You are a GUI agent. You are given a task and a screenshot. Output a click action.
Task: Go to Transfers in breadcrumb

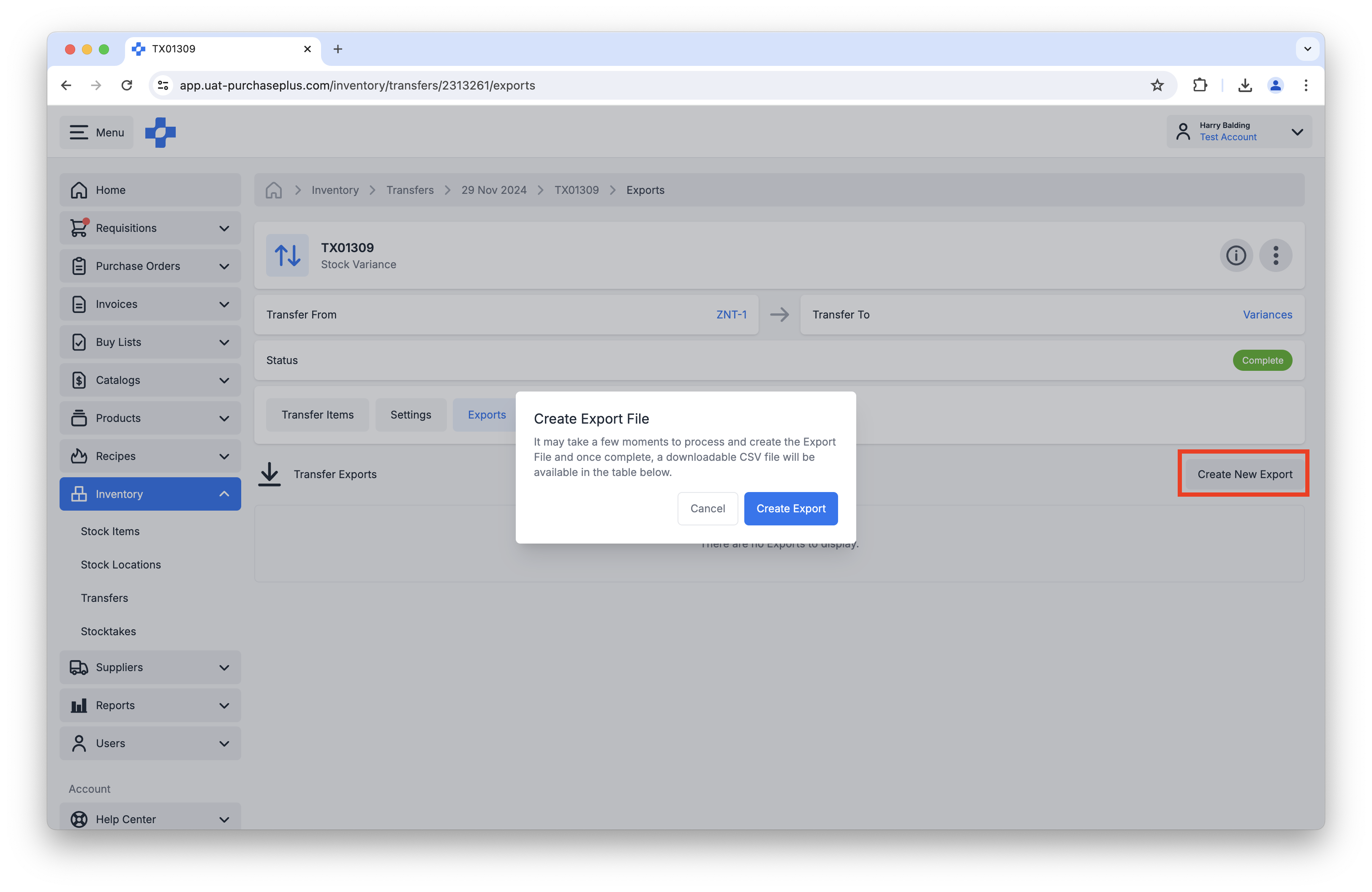(410, 190)
